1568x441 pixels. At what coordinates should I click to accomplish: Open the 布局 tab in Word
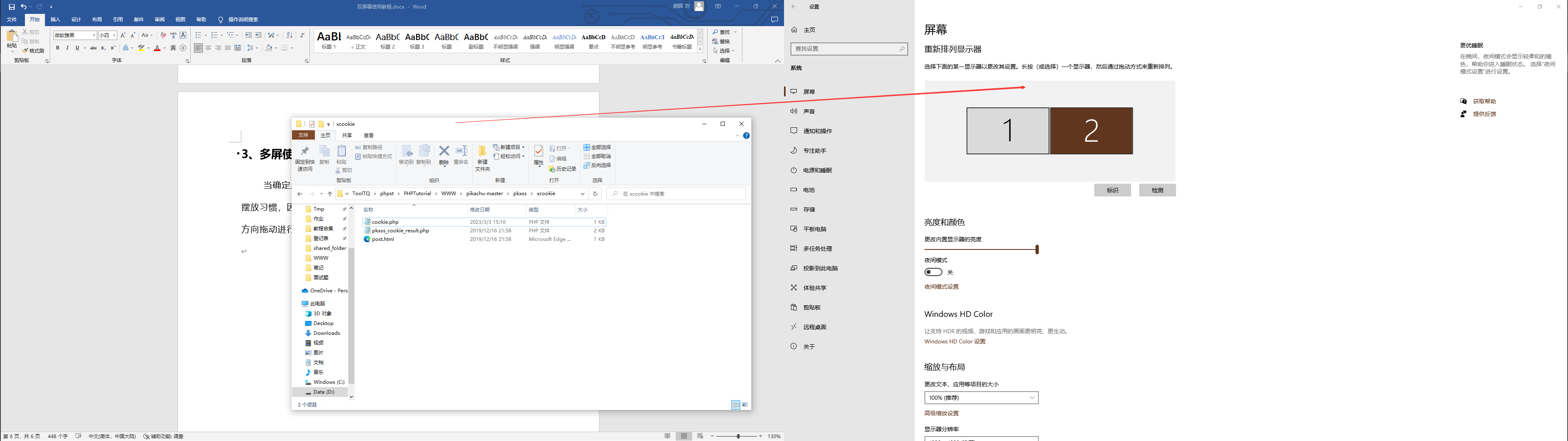pos(97,20)
